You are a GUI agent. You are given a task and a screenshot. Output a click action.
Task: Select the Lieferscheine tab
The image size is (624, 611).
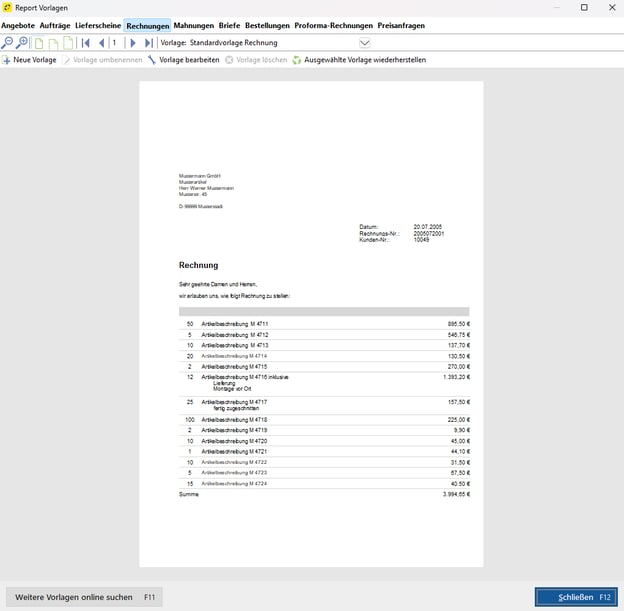[98, 25]
